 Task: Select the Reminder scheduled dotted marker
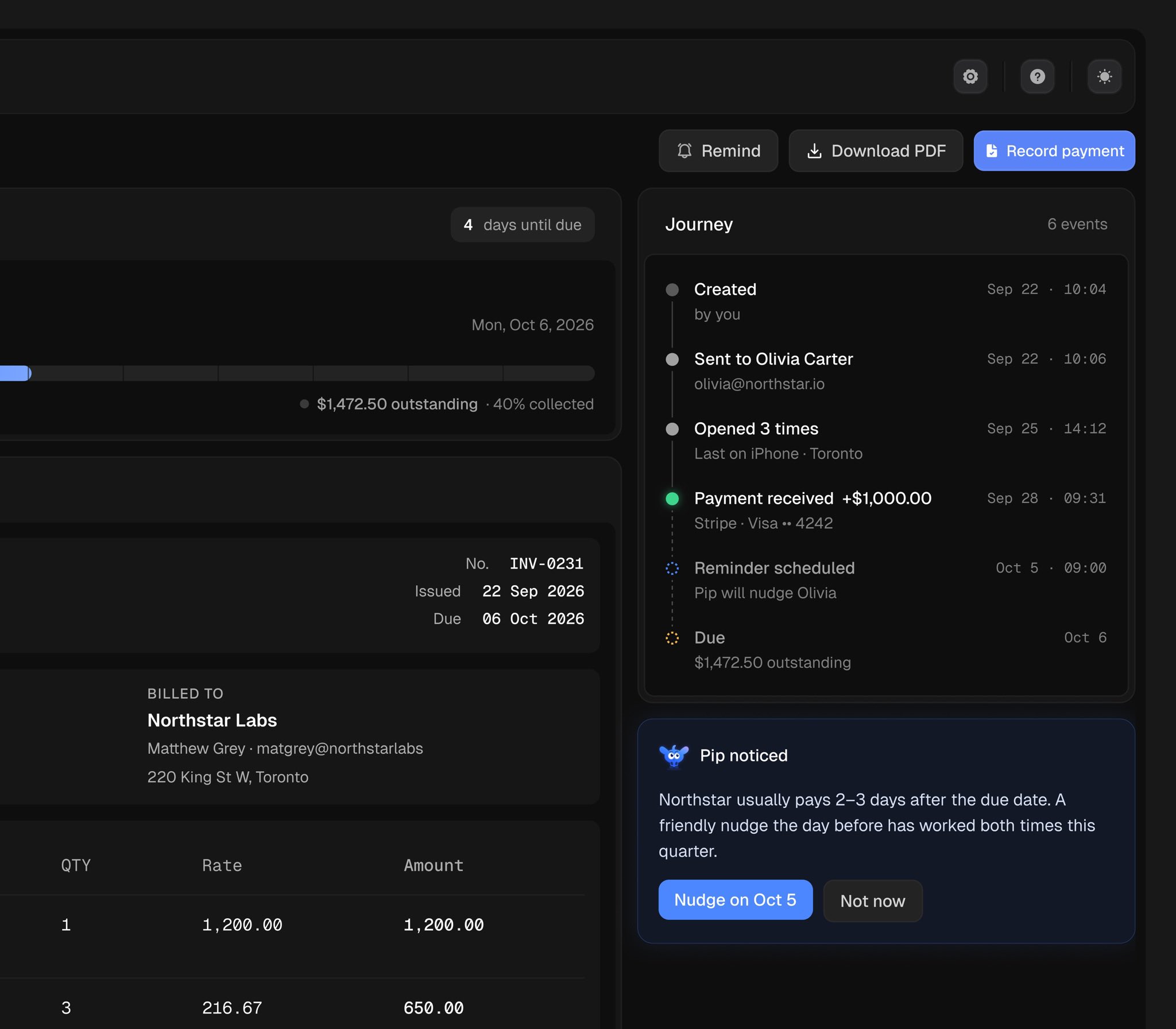[x=672, y=568]
